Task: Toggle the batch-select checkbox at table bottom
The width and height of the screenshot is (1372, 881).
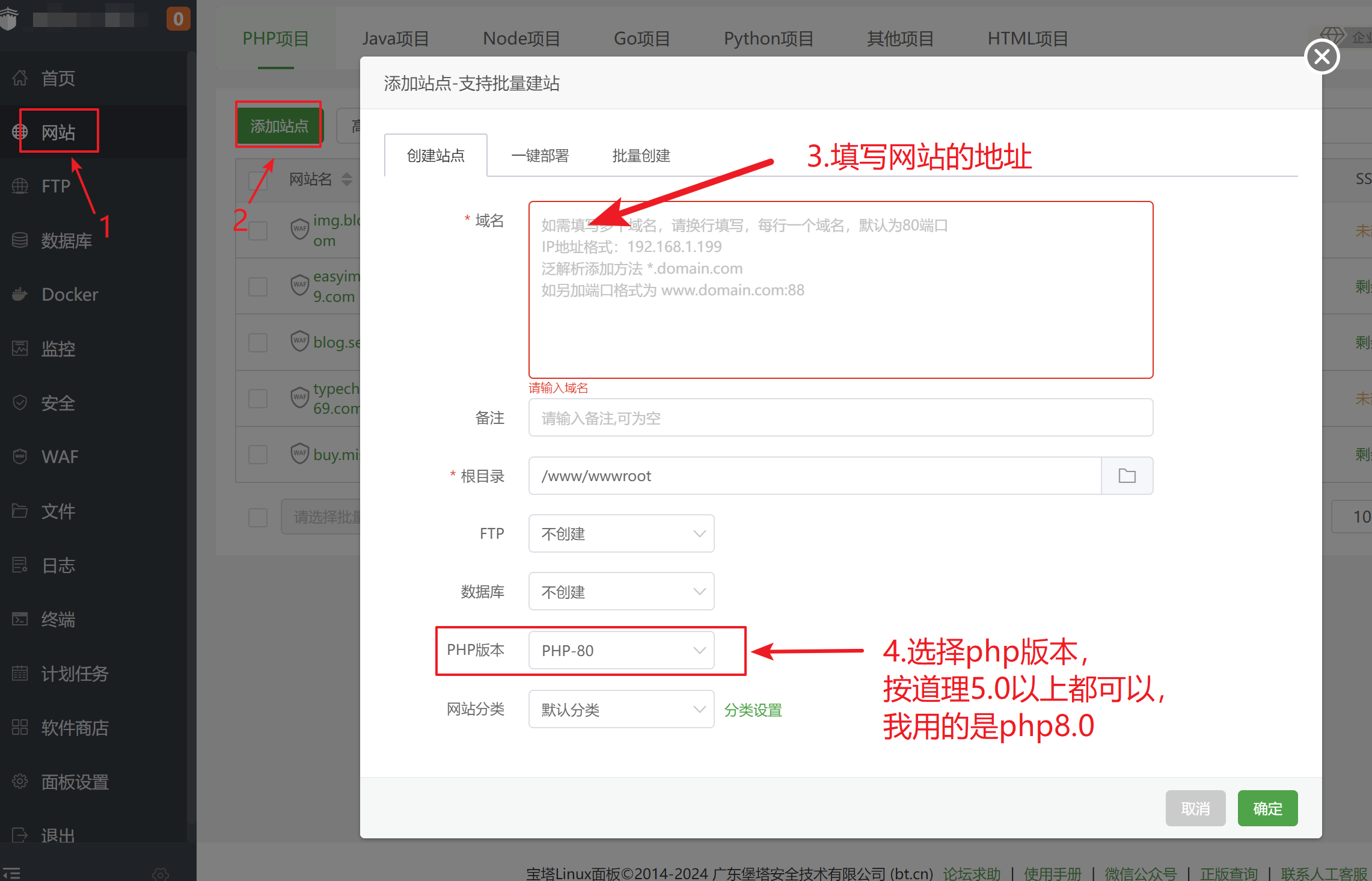Action: (258, 517)
